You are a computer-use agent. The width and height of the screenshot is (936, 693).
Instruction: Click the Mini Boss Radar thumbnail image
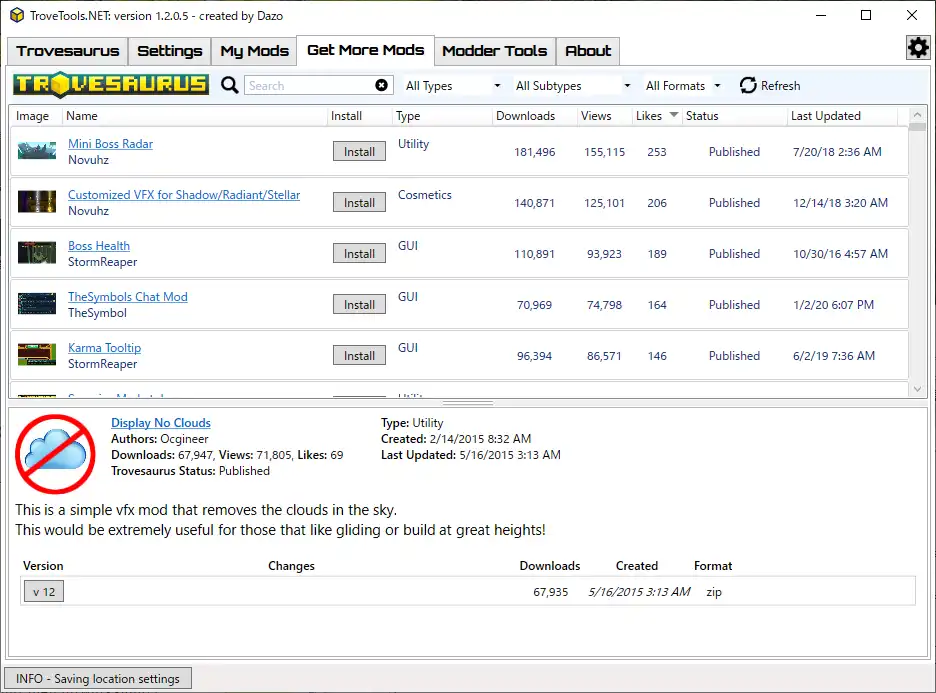coord(37,151)
